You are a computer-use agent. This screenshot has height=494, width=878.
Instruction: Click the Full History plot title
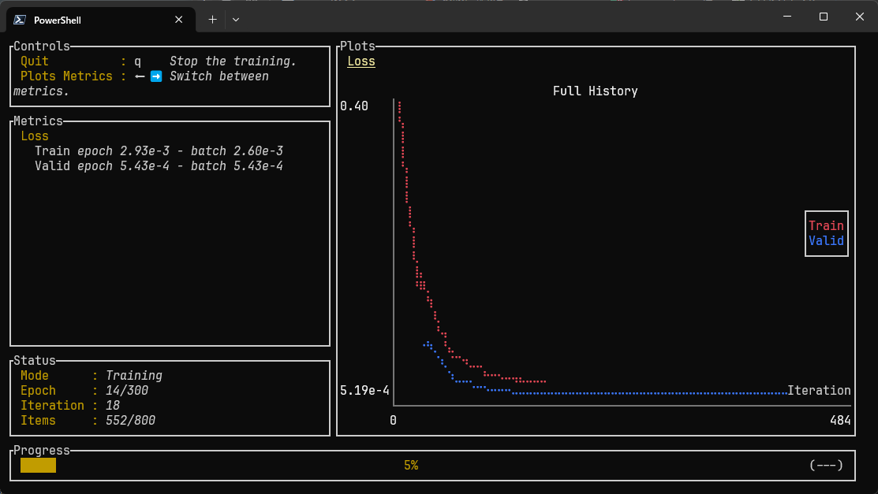(x=595, y=91)
